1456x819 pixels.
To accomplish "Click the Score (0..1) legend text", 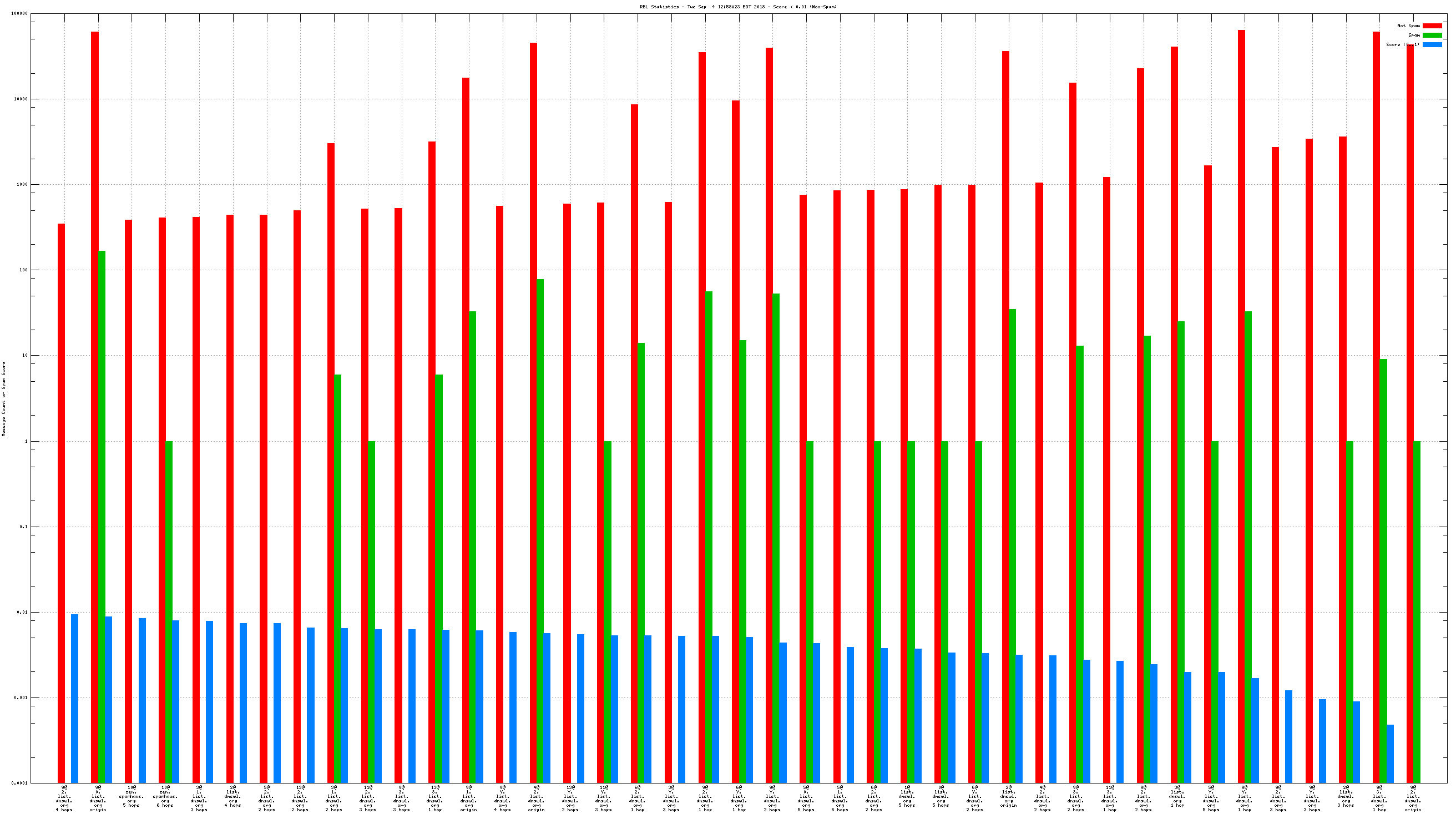I will click(x=1402, y=44).
